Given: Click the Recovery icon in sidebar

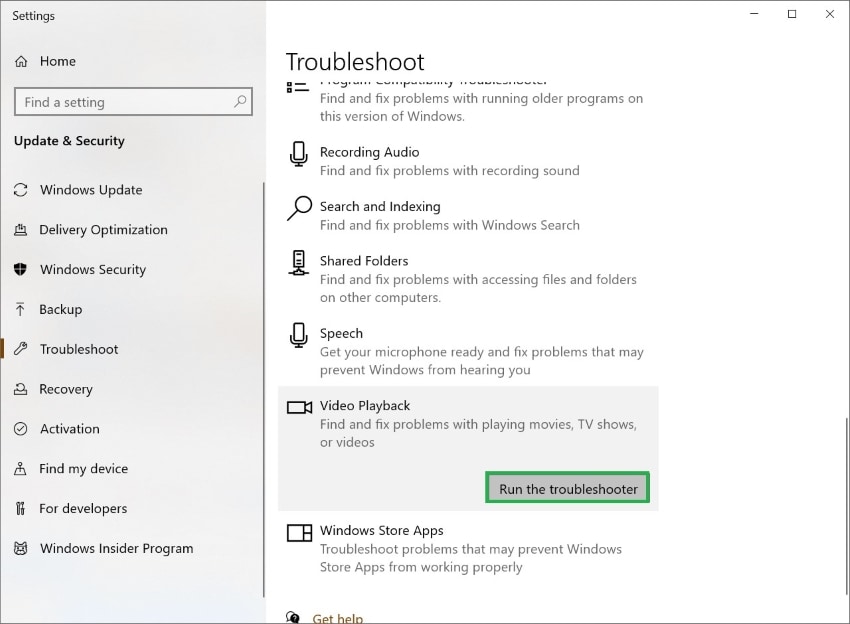Looking at the screenshot, I should pyautogui.click(x=21, y=390).
